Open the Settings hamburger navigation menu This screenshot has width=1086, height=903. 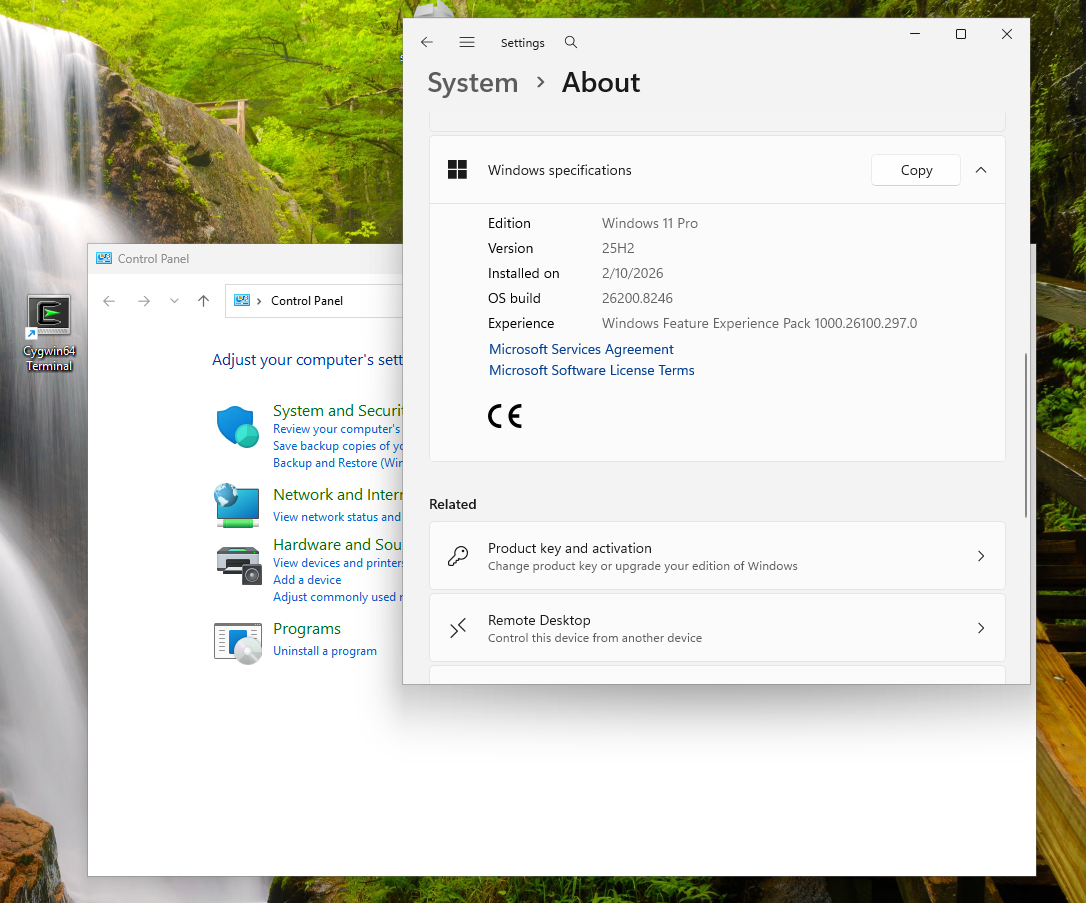tap(467, 42)
